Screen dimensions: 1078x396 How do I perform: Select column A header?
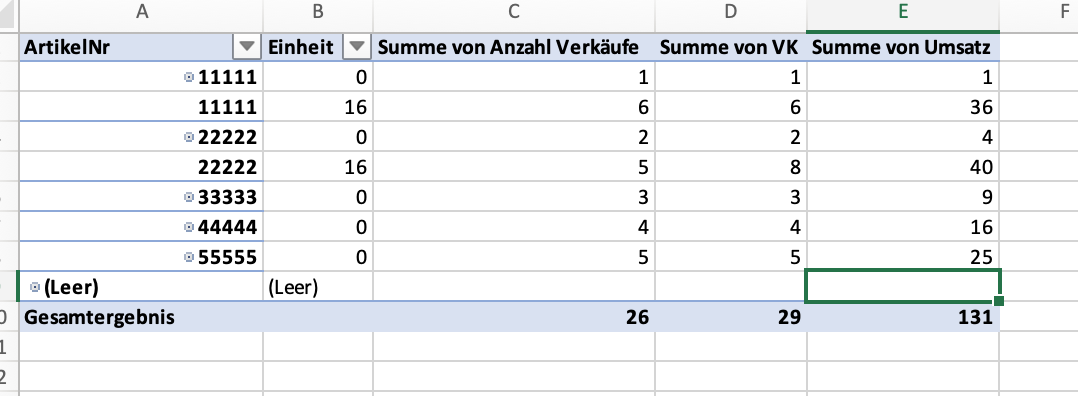[142, 11]
